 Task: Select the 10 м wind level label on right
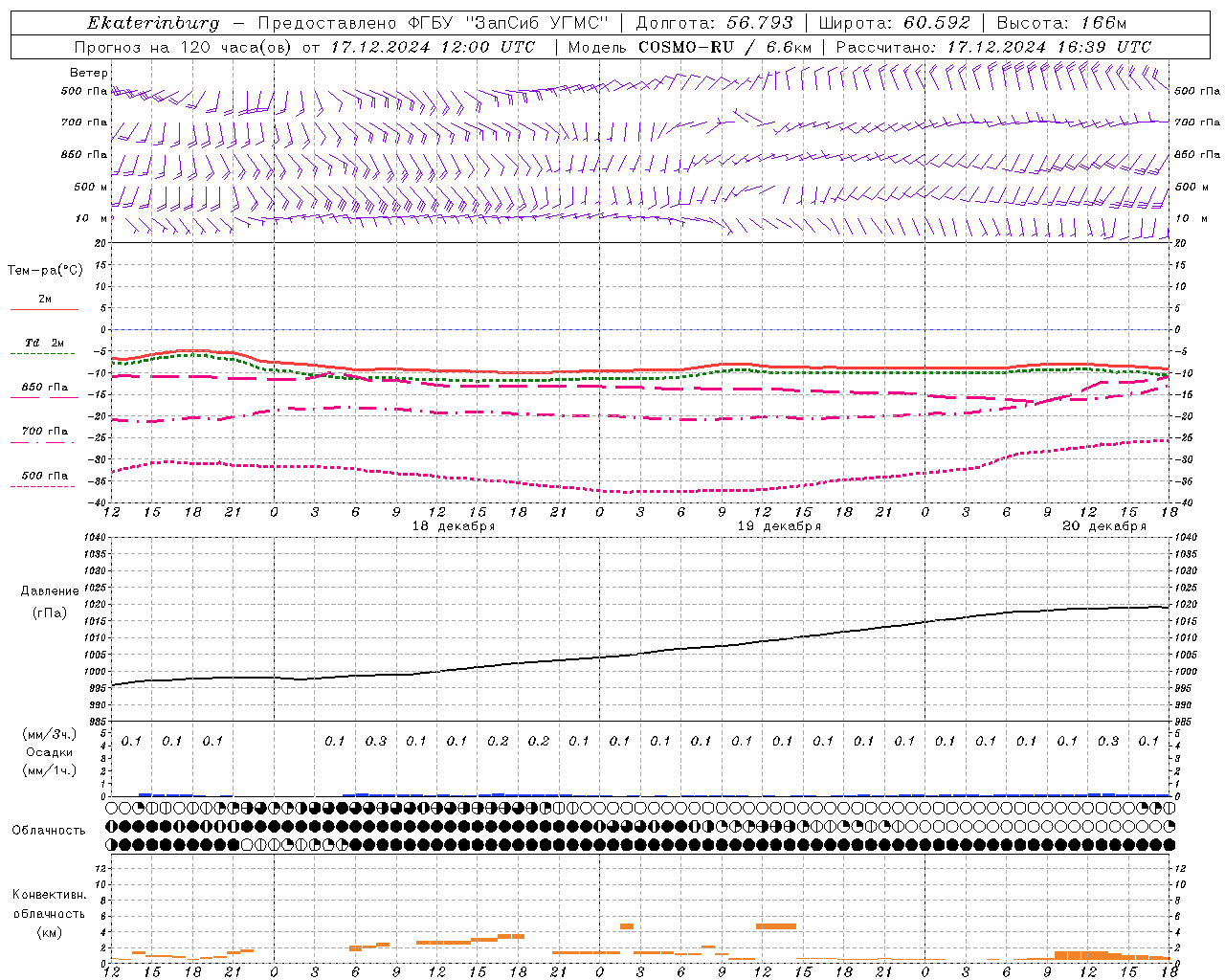(x=1191, y=218)
